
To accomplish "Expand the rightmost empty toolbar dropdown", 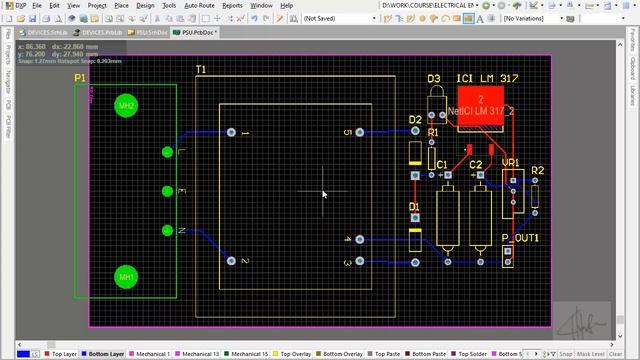I will pyautogui.click(x=623, y=19).
